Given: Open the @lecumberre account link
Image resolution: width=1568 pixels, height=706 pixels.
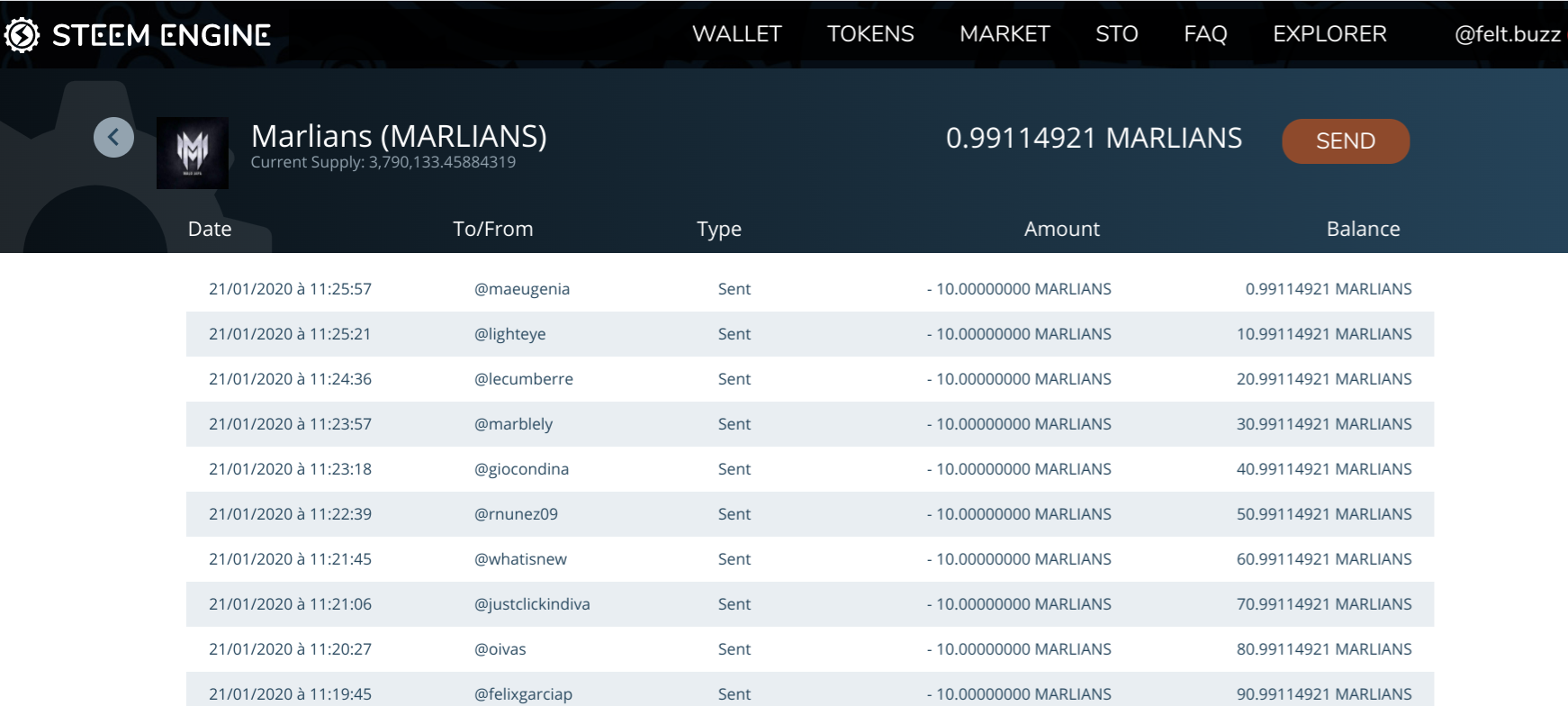Looking at the screenshot, I should pos(524,379).
